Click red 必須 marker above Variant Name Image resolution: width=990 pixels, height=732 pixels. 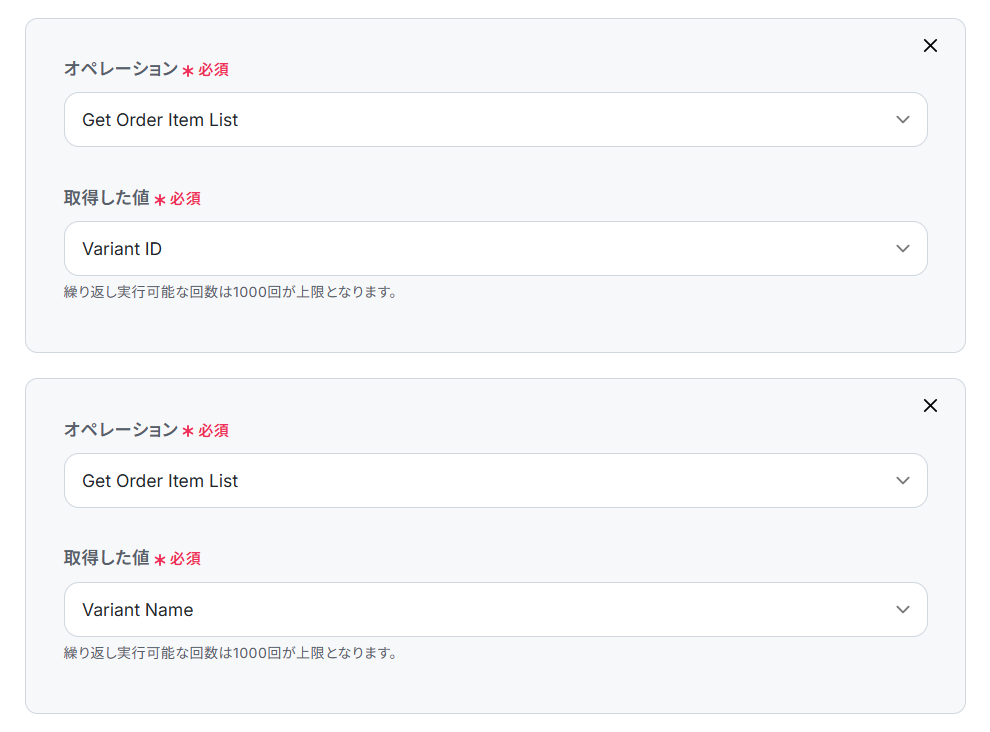[185, 558]
